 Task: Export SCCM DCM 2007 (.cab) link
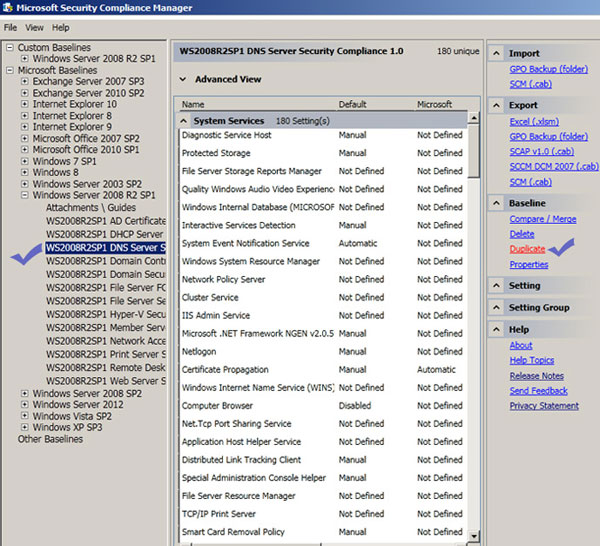point(554,166)
